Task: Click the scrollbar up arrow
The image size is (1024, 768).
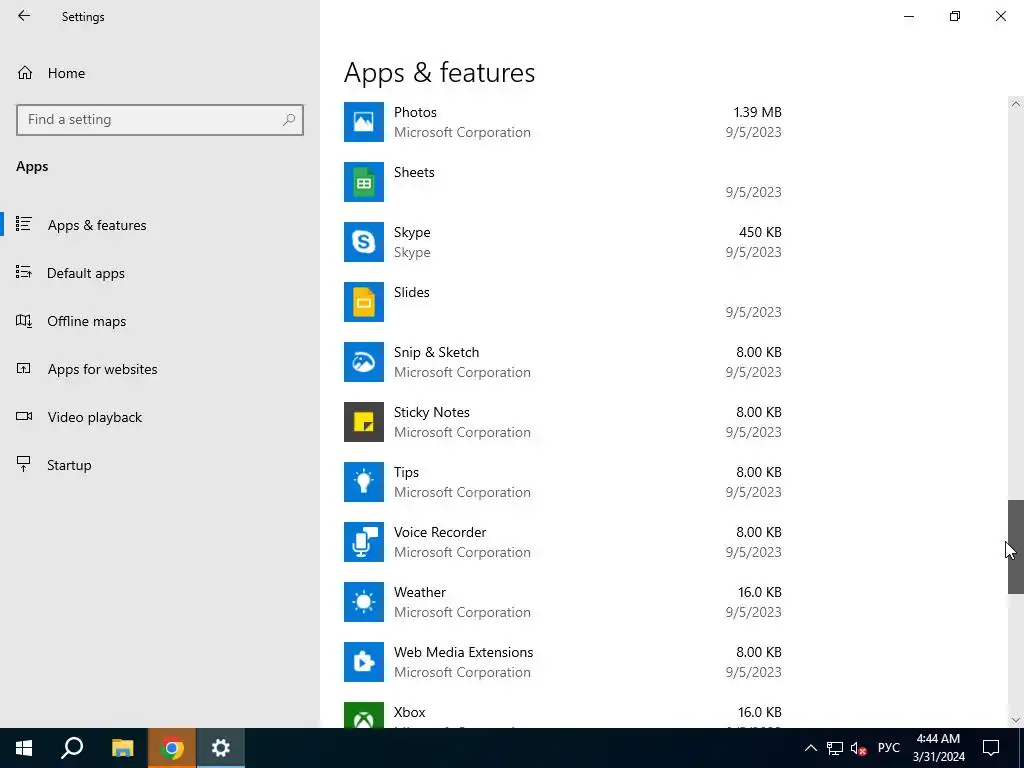Action: [x=1016, y=104]
